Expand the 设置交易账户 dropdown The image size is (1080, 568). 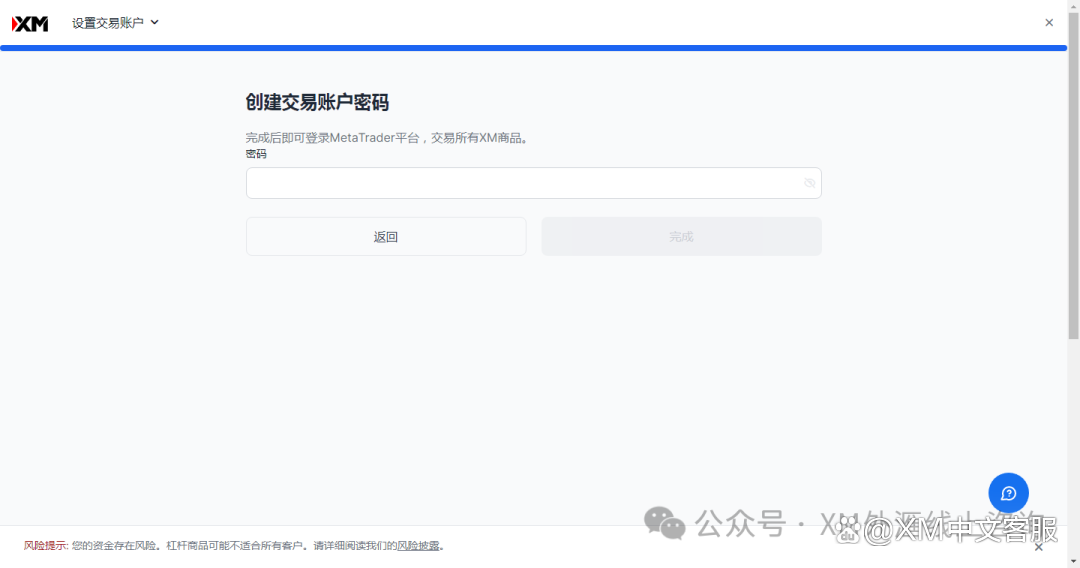[x=115, y=23]
